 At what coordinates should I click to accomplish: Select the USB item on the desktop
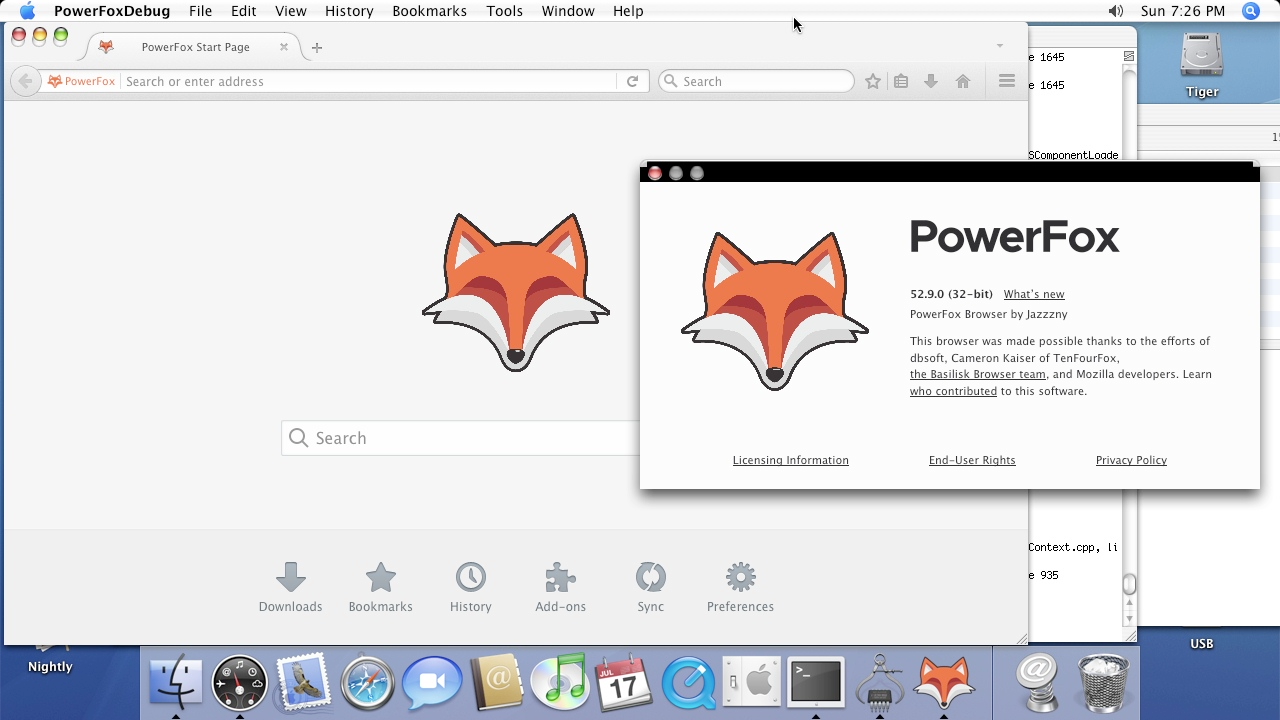coord(1202,644)
